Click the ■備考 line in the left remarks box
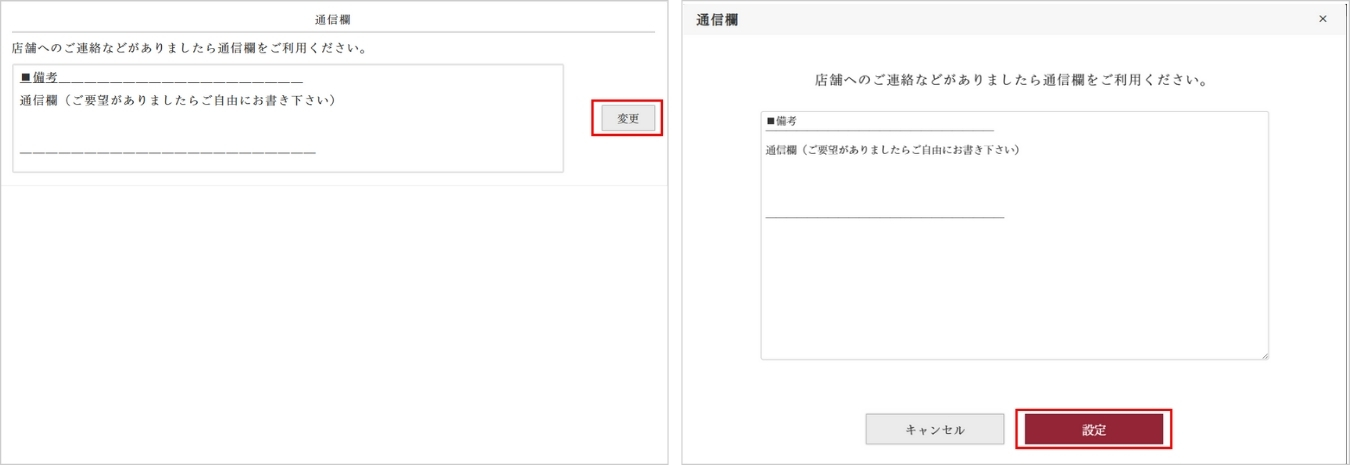This screenshot has height=465, width=1350. (39, 77)
